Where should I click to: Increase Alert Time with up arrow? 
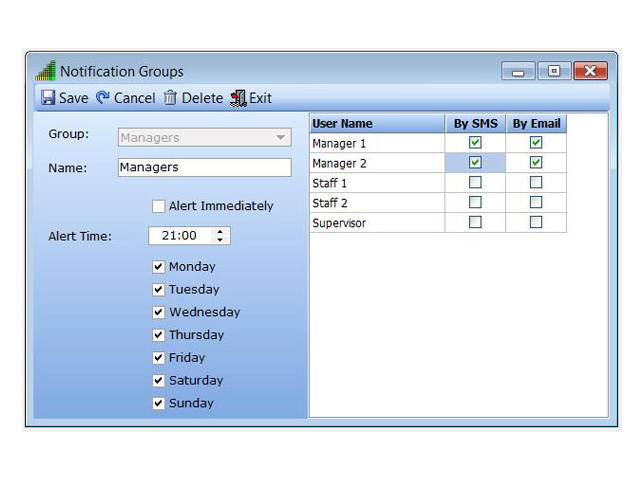220,232
